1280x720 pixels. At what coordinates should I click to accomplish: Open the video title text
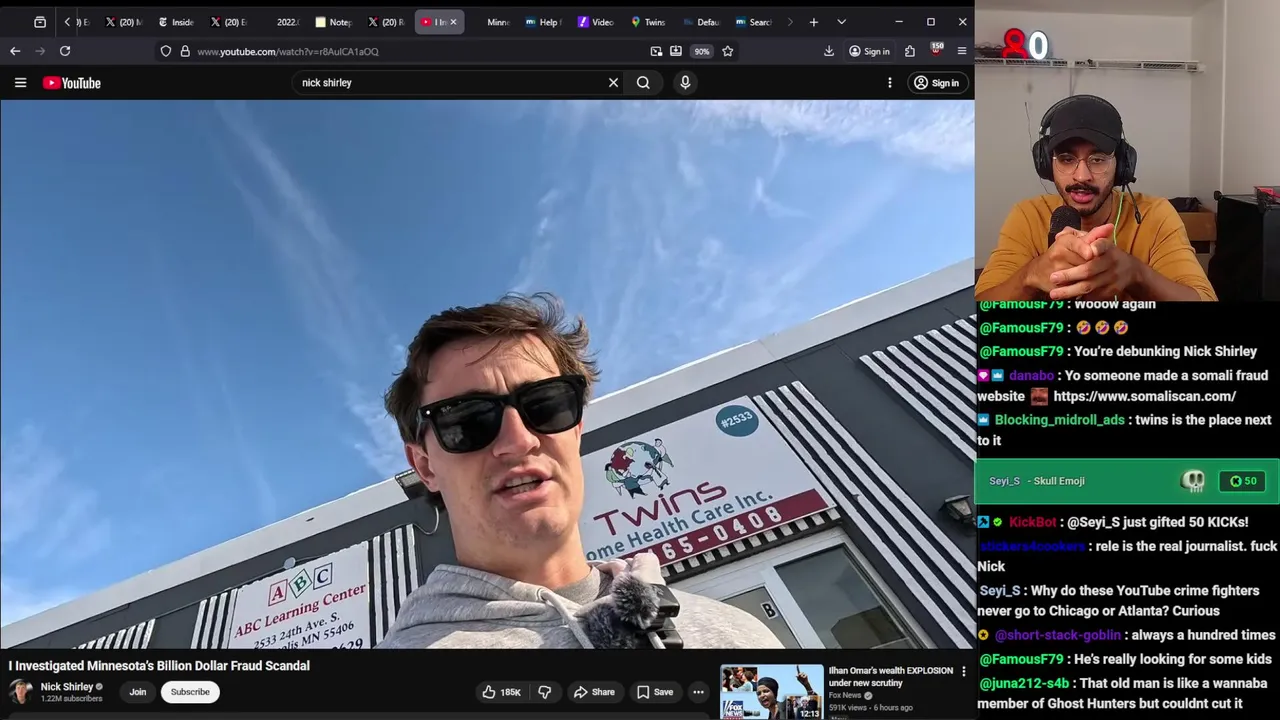click(x=160, y=666)
